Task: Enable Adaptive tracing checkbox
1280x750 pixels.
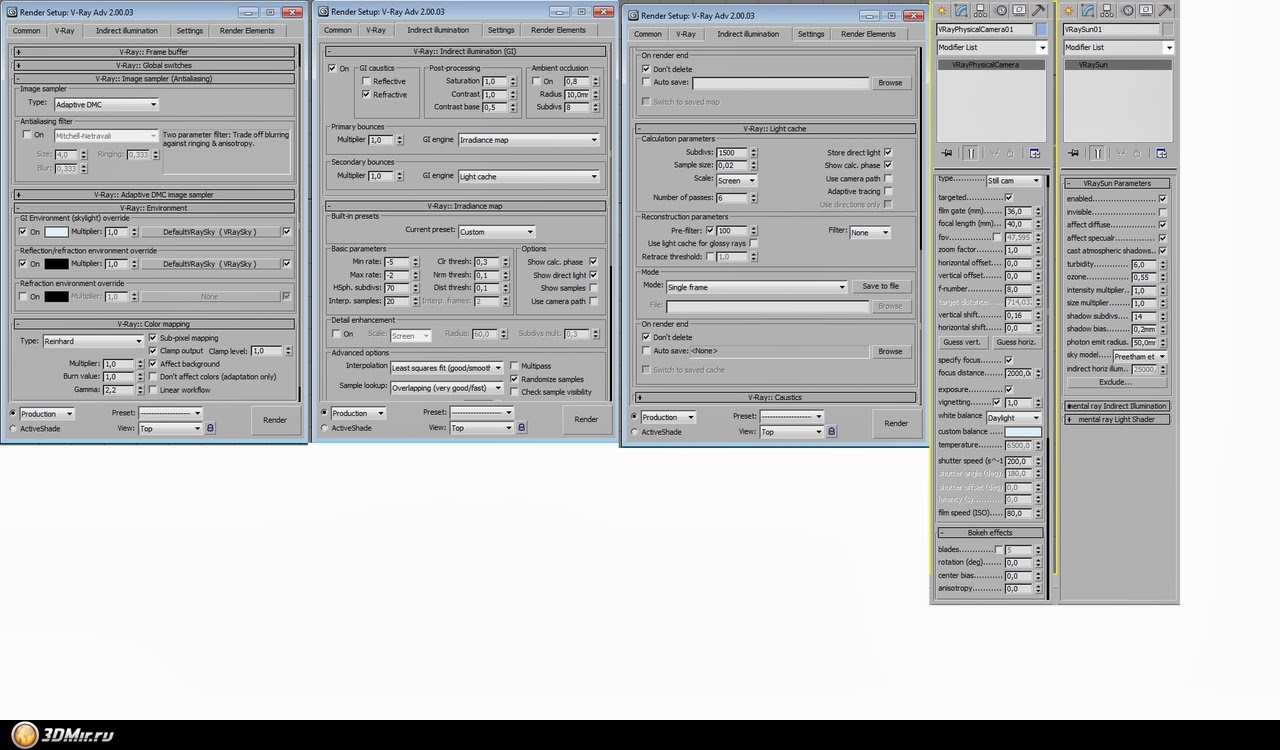Action: click(x=888, y=191)
